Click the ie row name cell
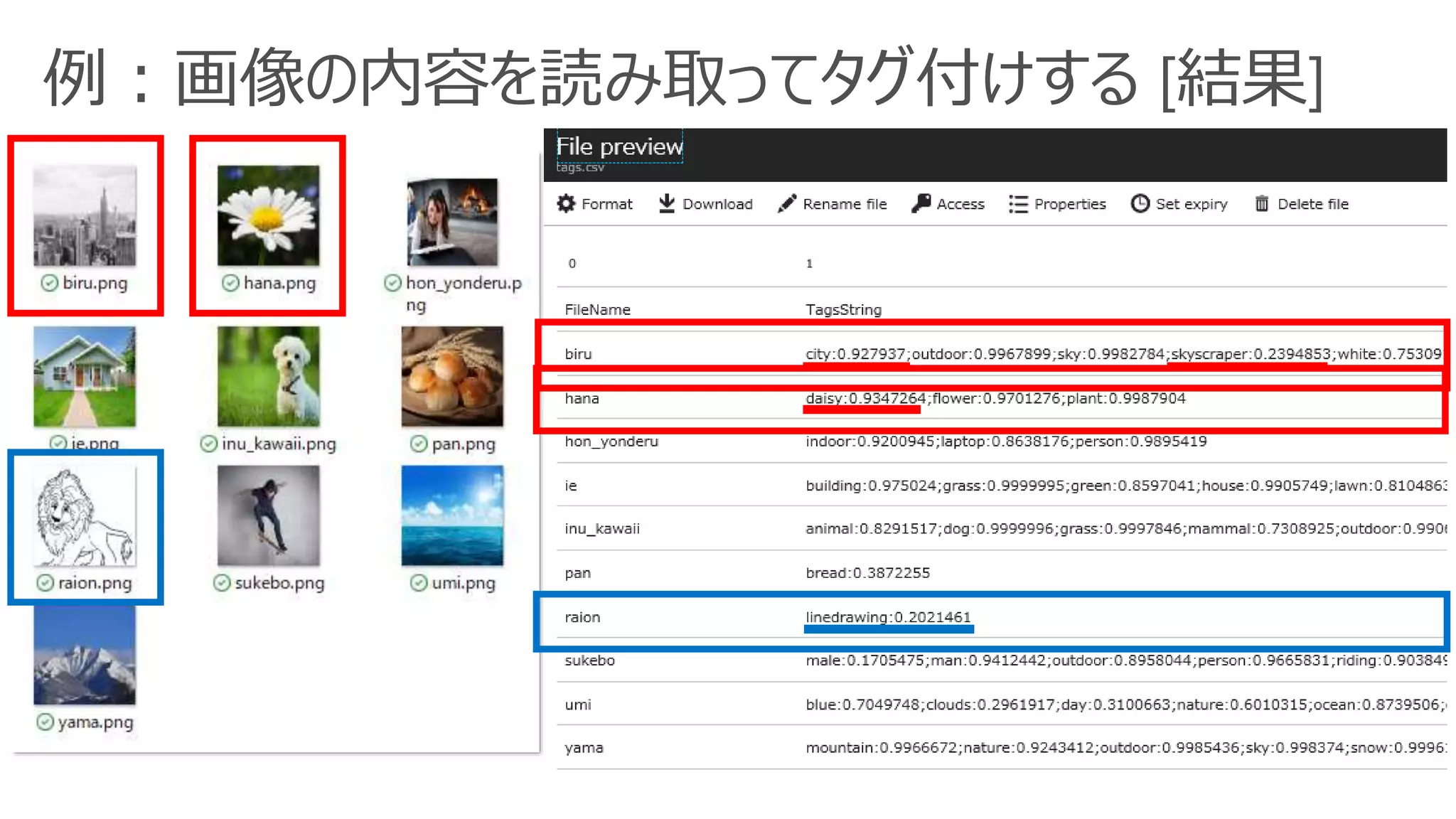 (571, 486)
